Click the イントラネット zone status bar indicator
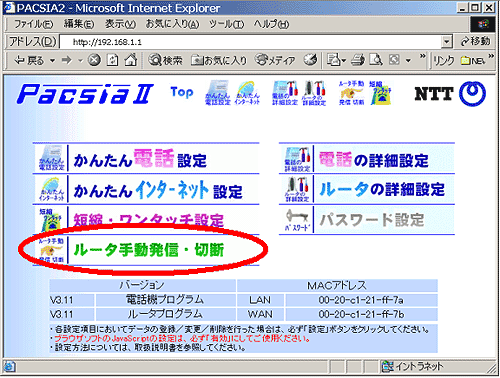This screenshot has height=378, width=500. click(412, 366)
